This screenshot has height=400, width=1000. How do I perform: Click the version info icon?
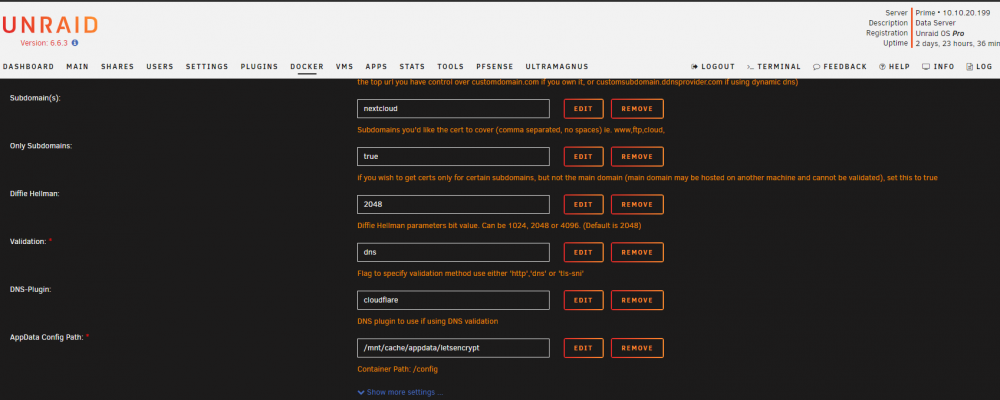[75, 43]
